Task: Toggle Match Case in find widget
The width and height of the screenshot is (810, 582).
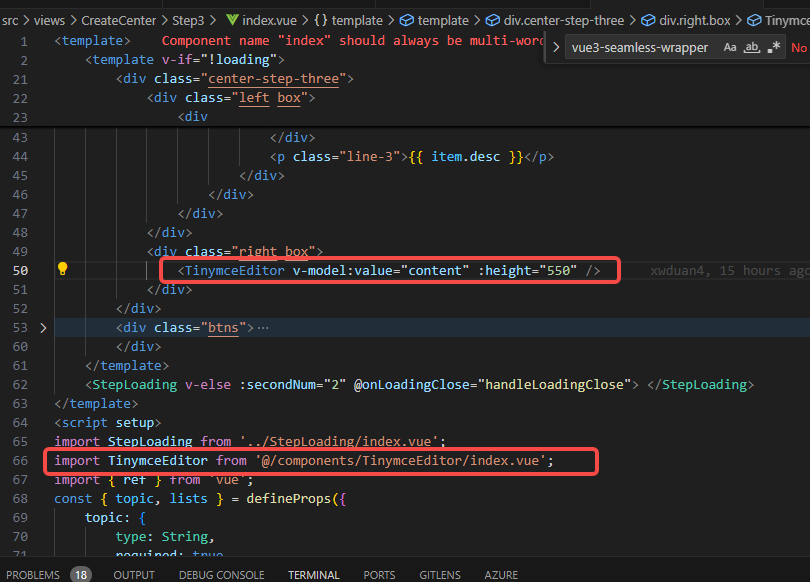Action: (730, 48)
